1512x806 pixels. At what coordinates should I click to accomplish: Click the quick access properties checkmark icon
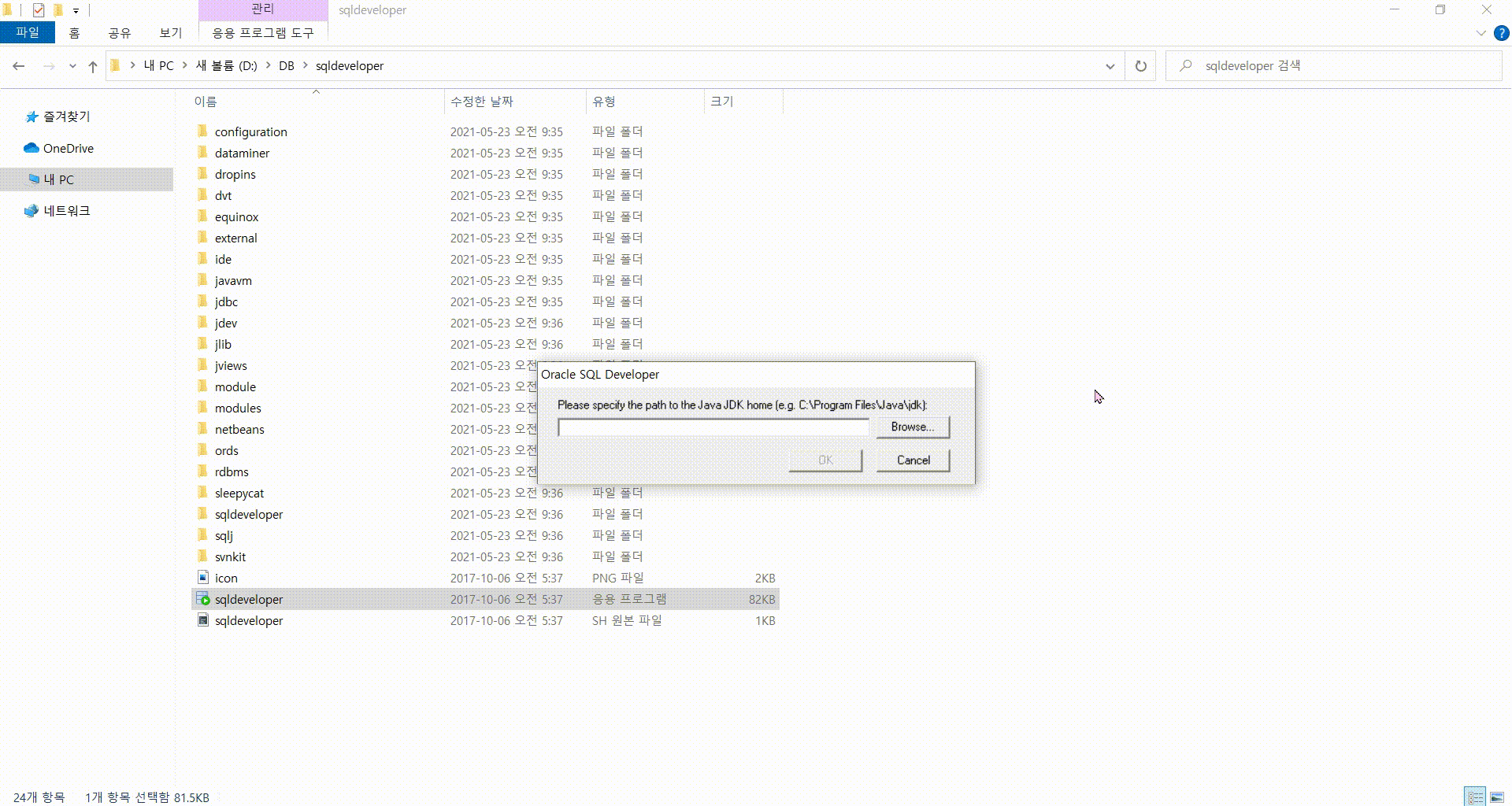point(39,10)
